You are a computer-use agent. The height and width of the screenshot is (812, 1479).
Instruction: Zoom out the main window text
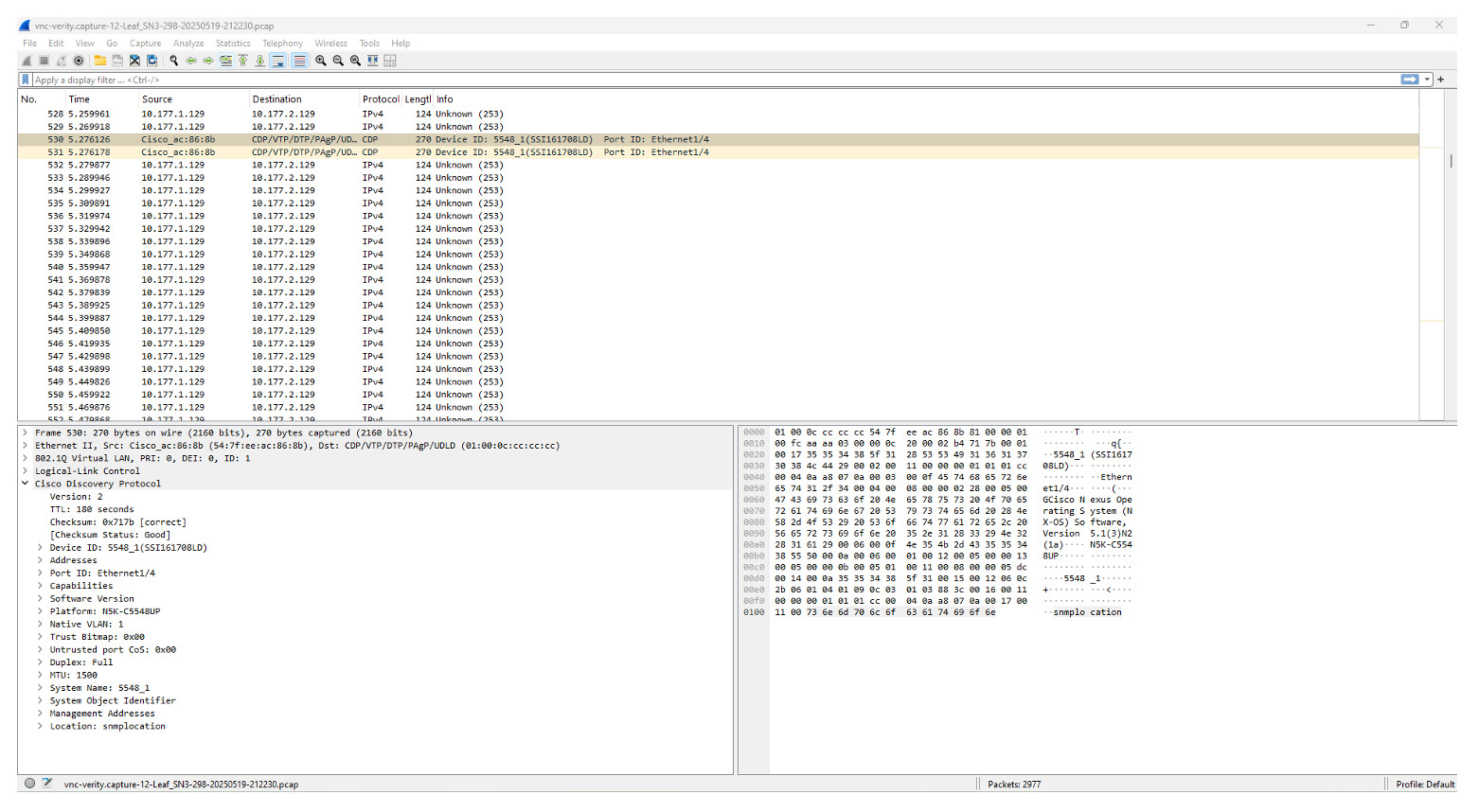[338, 61]
